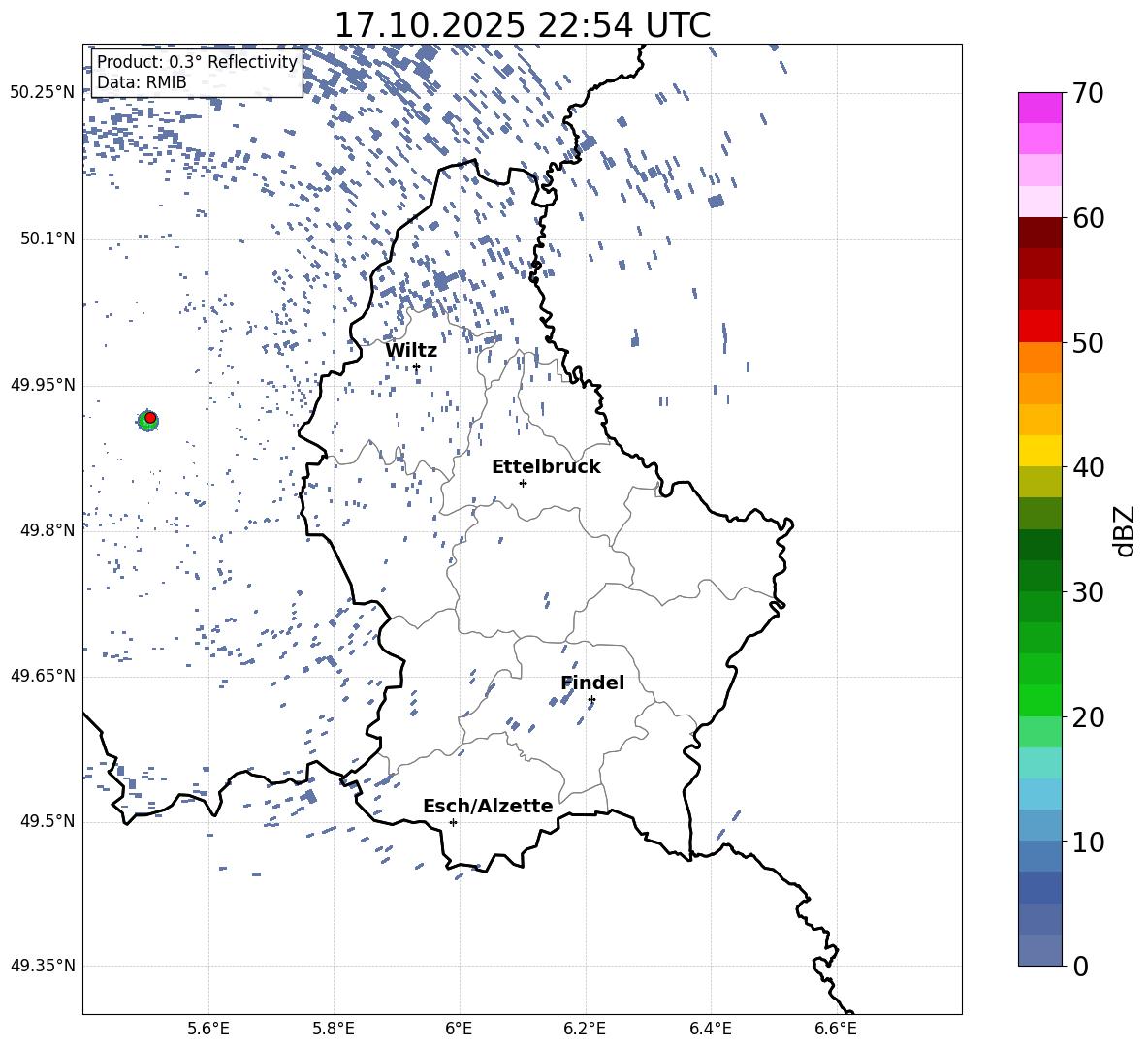Click the Data: RMIB label
Image resolution: width=1148 pixels, height=1048 pixels.
[x=142, y=82]
